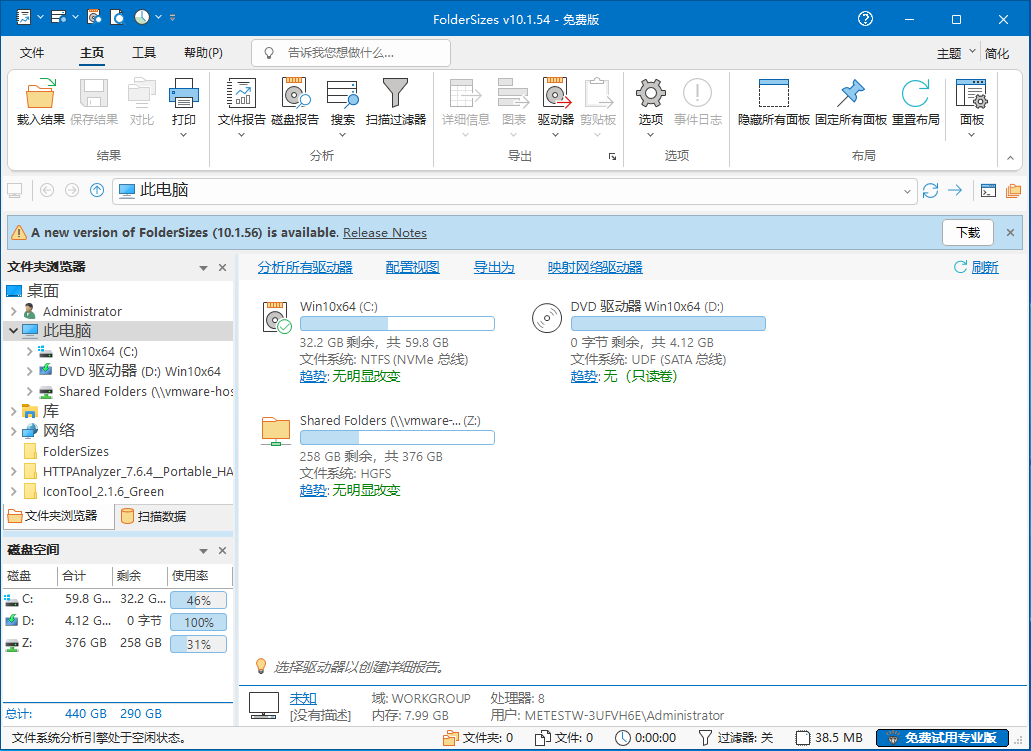Click Pin All Panels (固定所有面板)

pos(851,93)
